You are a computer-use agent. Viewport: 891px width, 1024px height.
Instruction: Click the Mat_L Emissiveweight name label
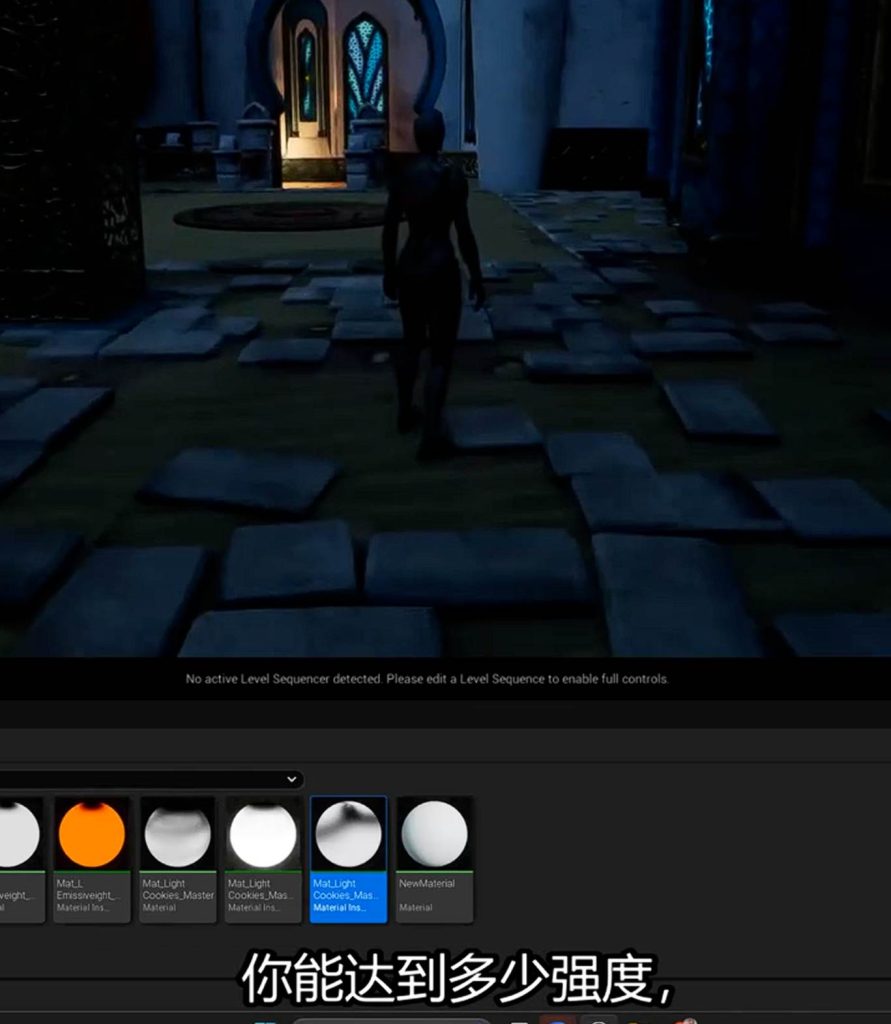(x=90, y=889)
